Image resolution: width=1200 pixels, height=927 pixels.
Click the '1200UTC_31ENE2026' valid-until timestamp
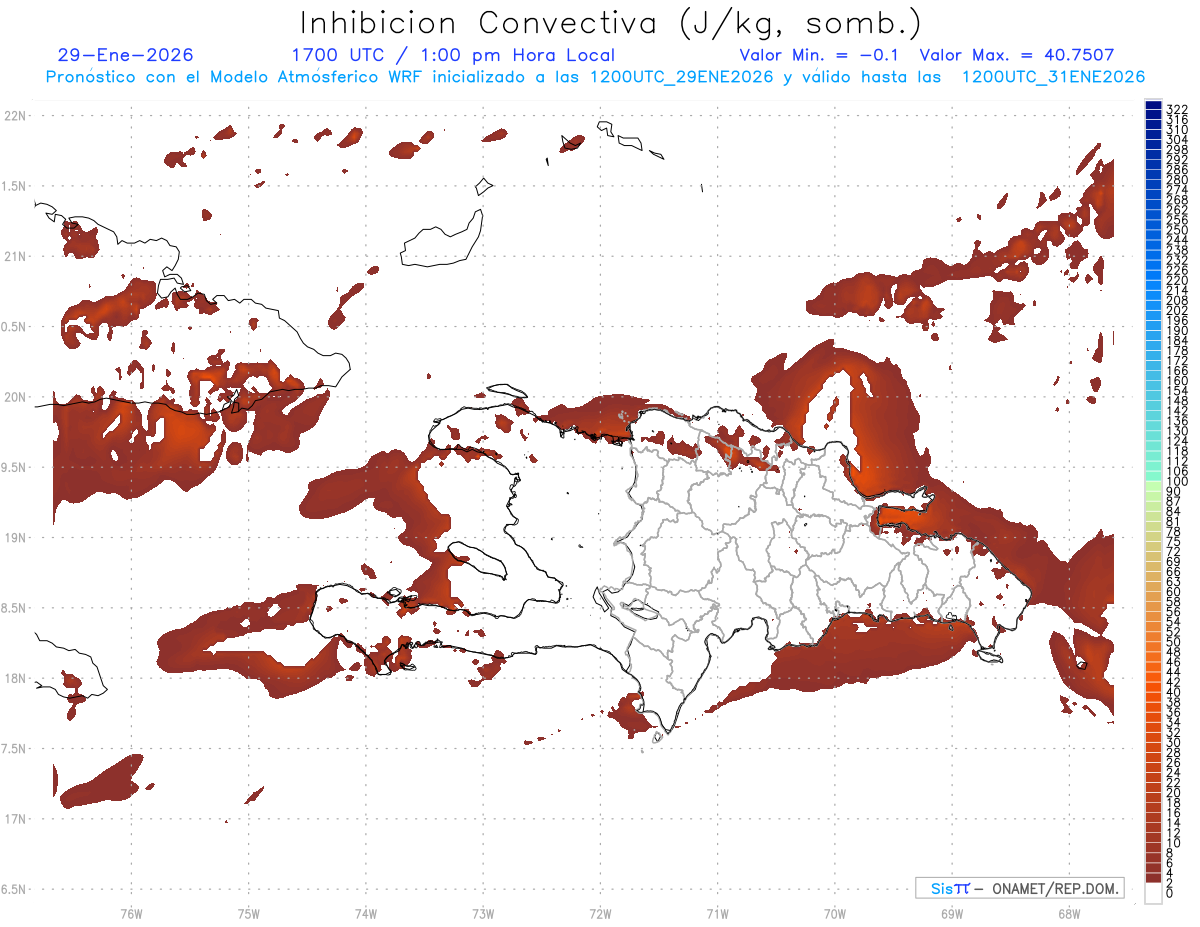pyautogui.click(x=1053, y=77)
